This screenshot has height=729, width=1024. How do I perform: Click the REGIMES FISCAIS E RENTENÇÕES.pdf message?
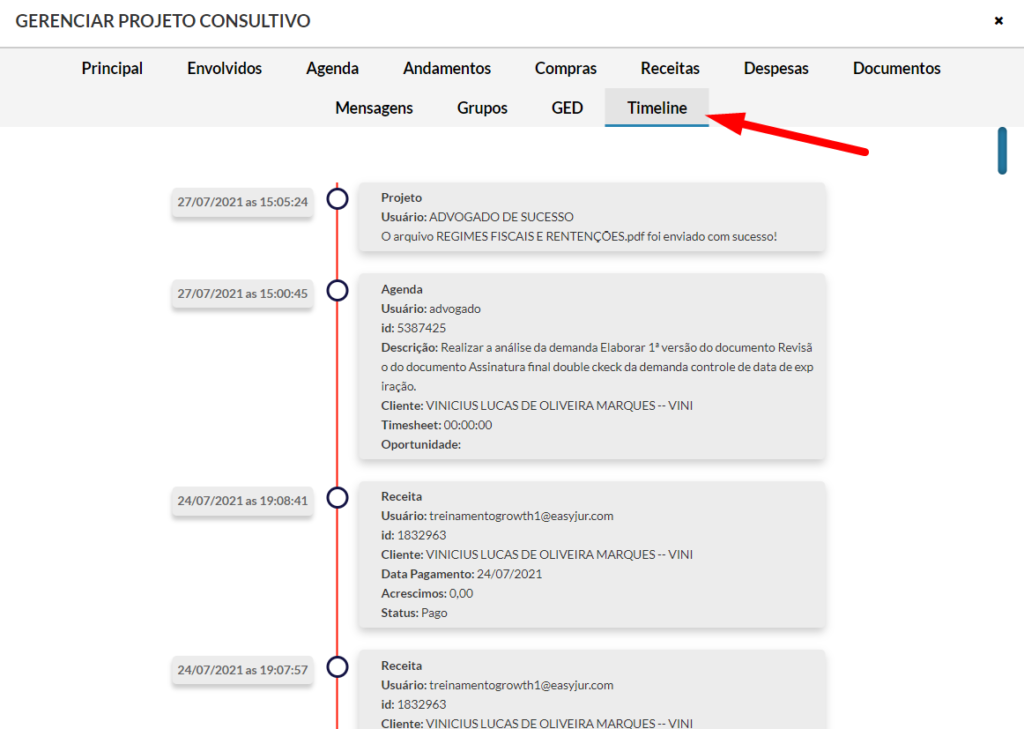point(579,236)
